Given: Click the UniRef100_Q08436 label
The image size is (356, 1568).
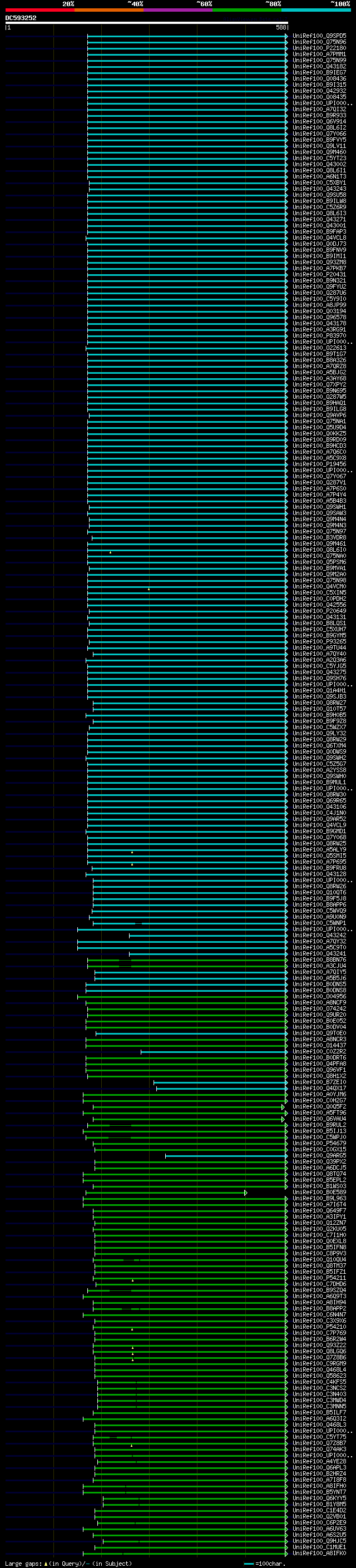Looking at the screenshot, I should pos(319,78).
